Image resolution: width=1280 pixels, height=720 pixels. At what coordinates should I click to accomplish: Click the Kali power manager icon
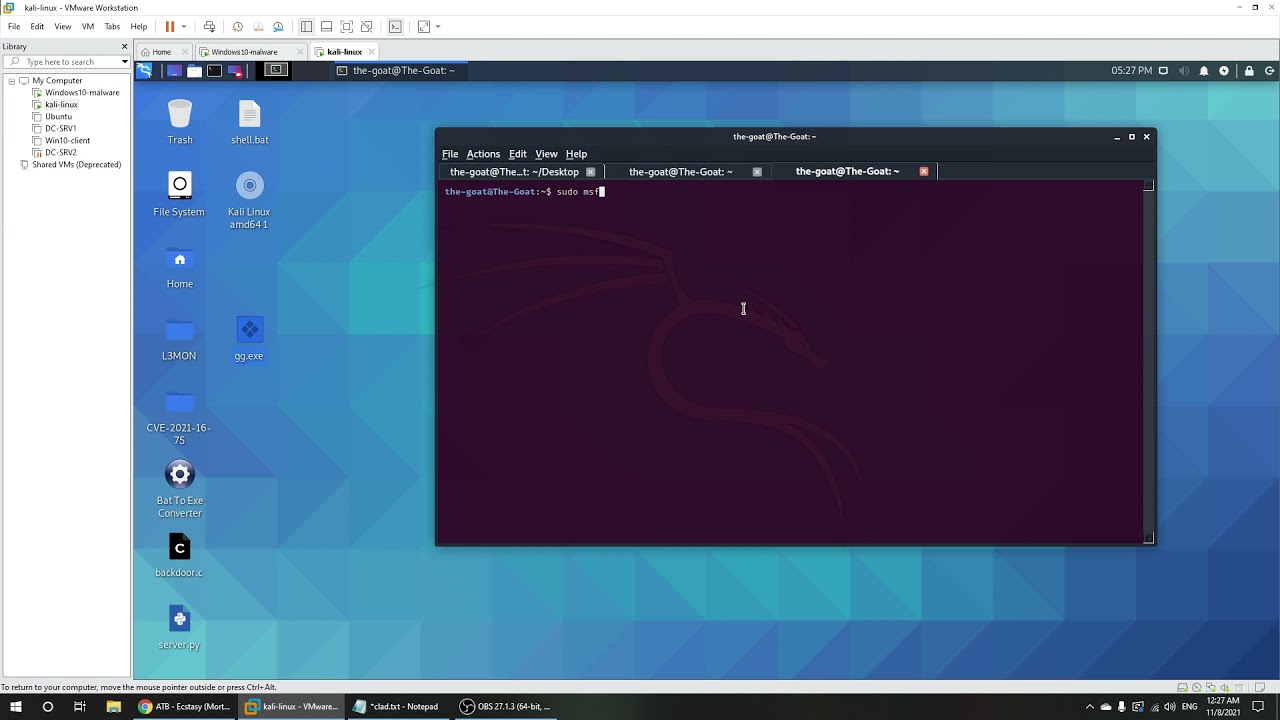1224,71
